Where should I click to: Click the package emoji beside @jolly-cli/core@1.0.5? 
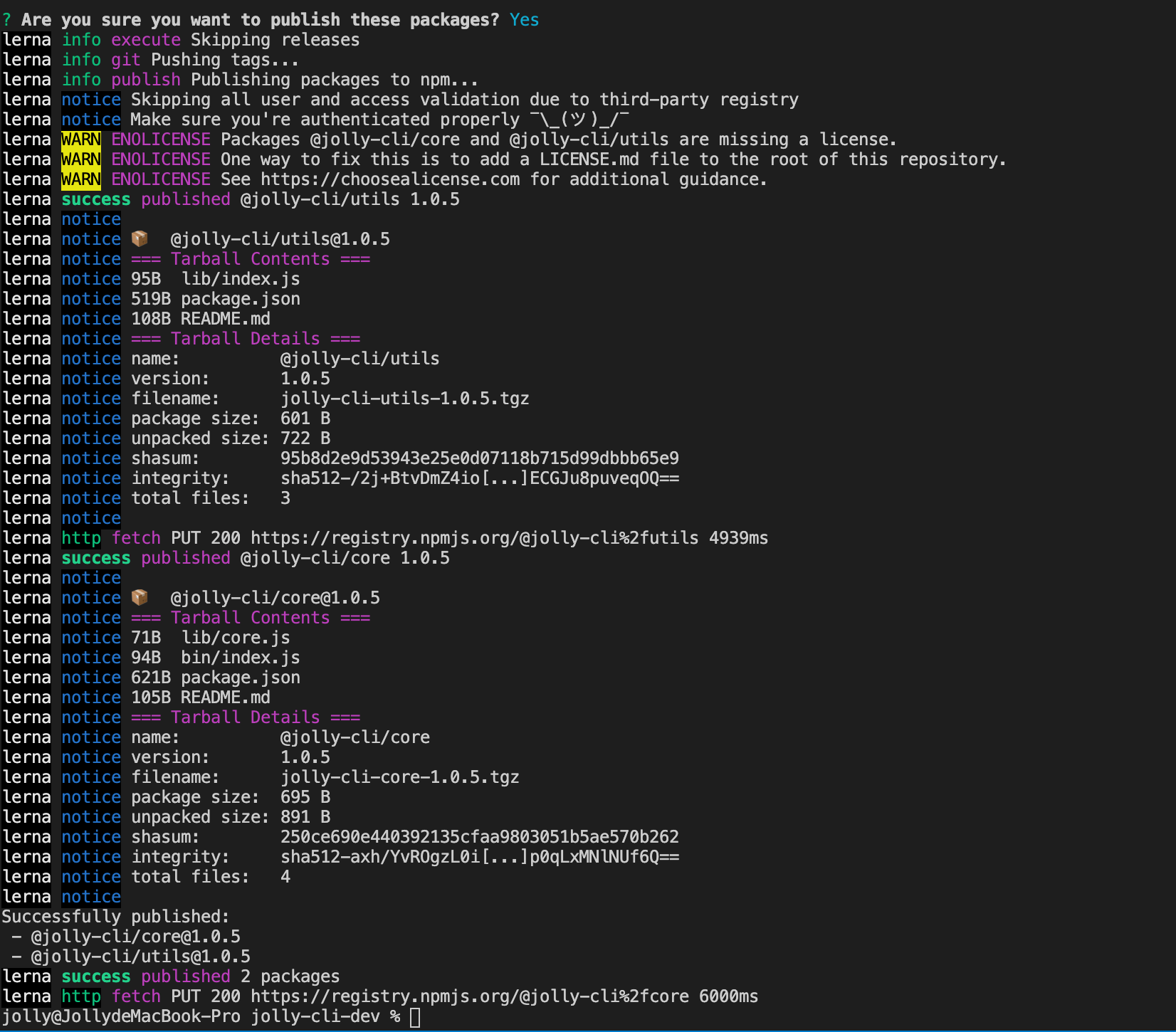[140, 597]
